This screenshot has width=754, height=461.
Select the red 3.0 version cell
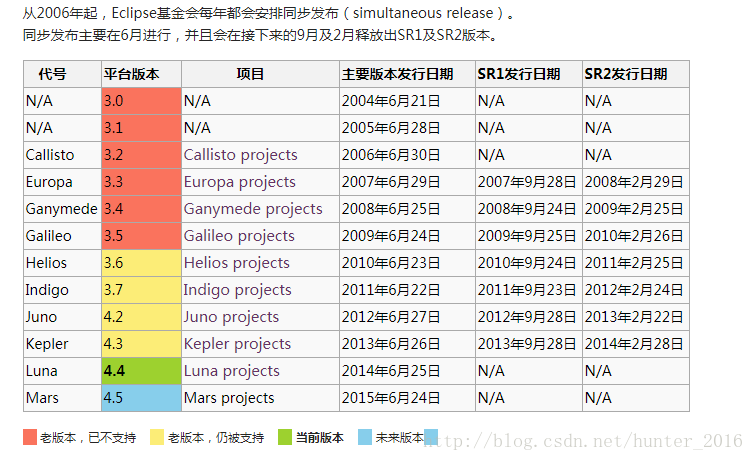tap(141, 101)
